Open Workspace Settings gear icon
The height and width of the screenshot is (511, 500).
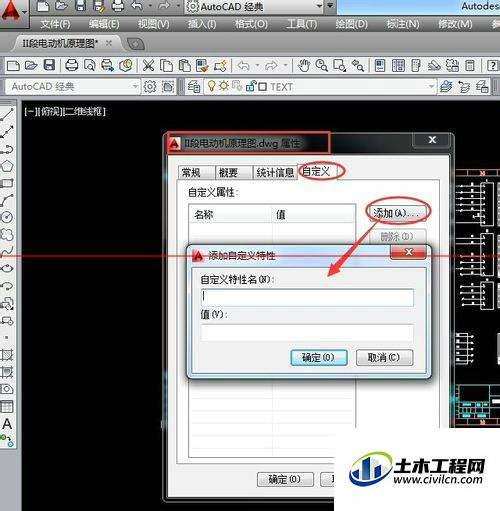click(150, 87)
